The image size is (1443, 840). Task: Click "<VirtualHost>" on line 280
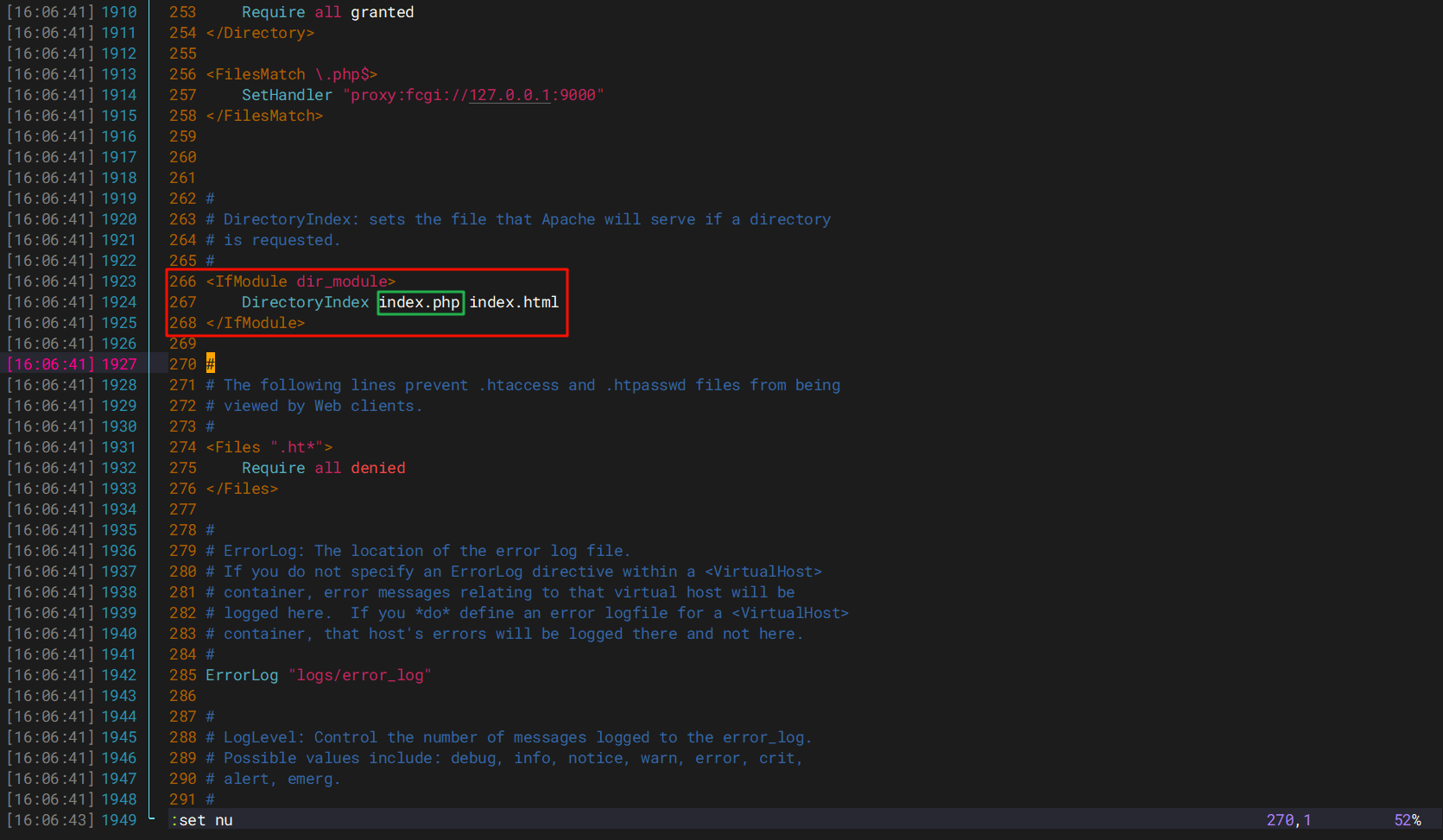click(763, 572)
